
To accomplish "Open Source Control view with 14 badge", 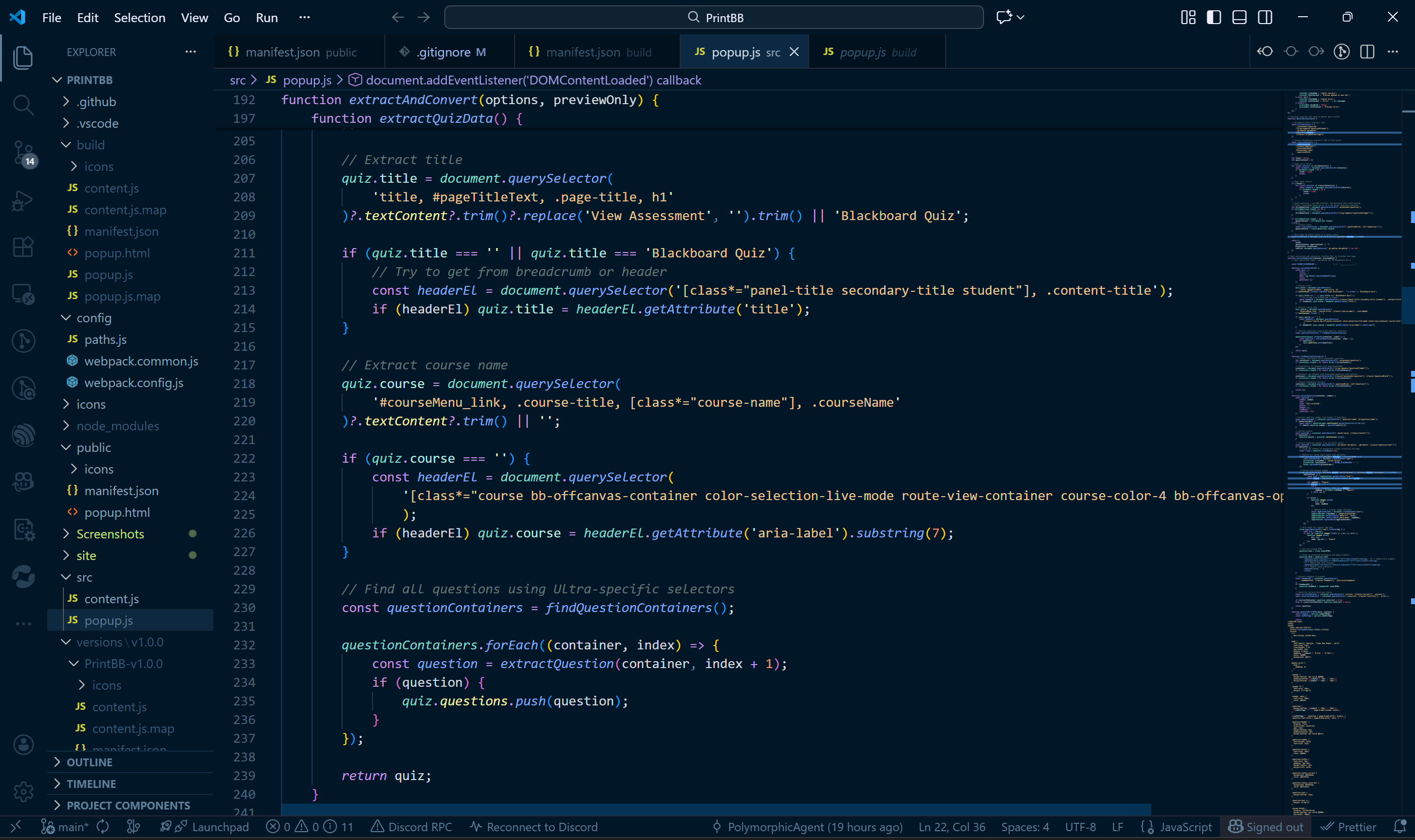I will [23, 153].
